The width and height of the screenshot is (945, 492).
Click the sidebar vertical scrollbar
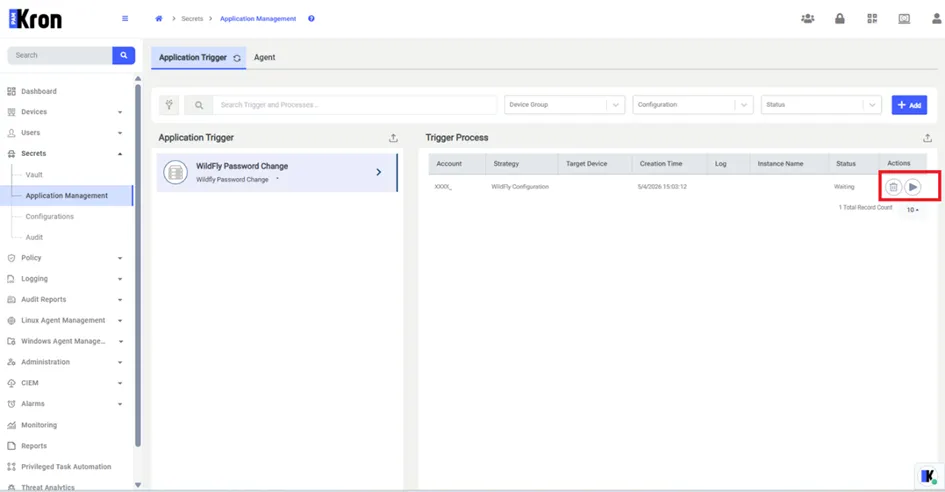point(137,265)
